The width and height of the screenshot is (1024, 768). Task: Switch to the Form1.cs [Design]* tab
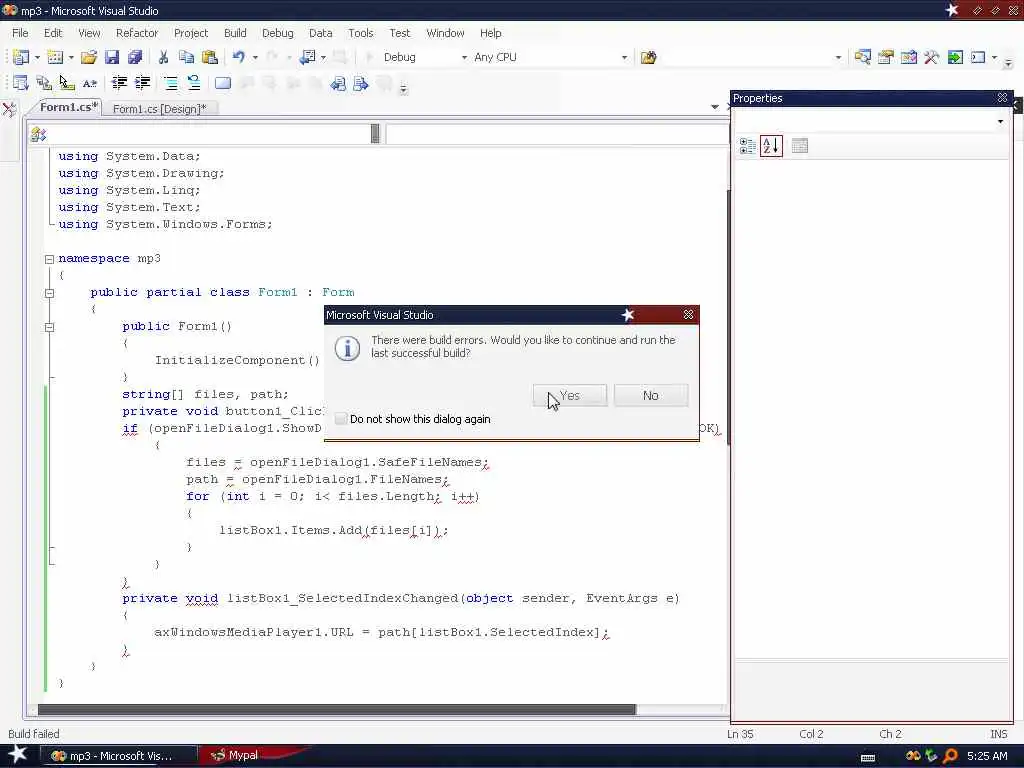(159, 108)
